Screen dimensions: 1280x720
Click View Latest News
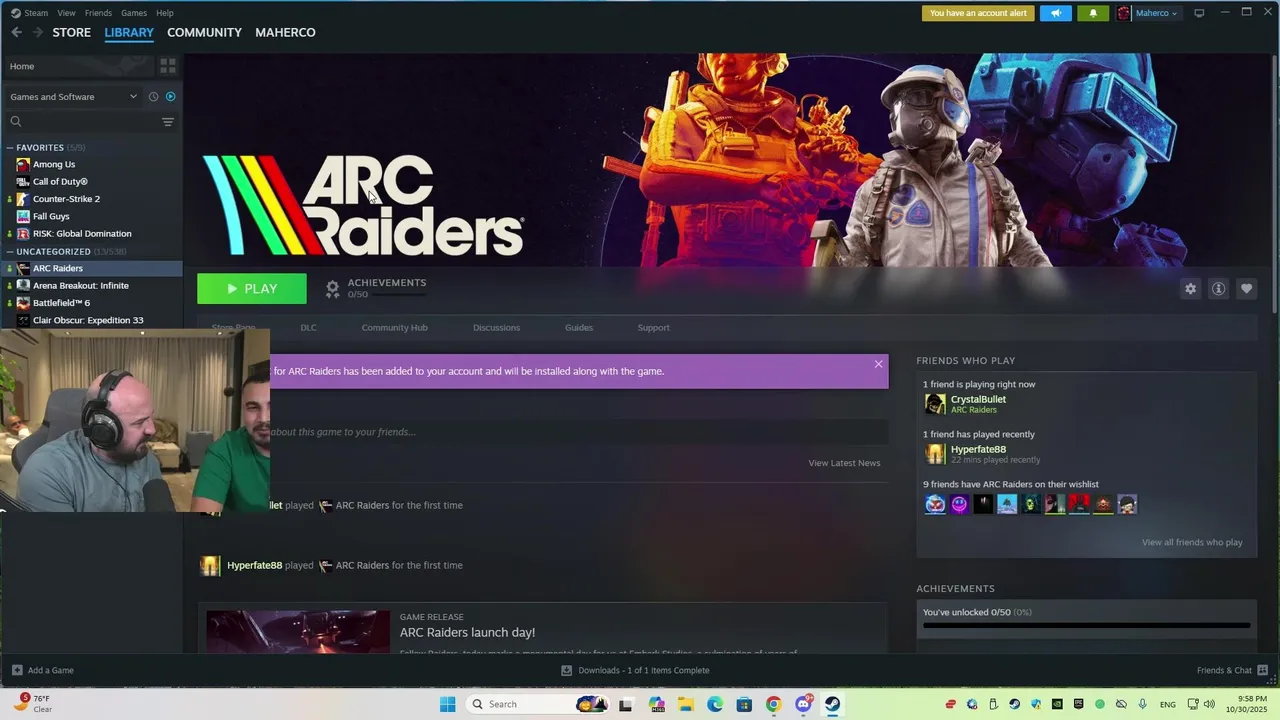tap(844, 463)
